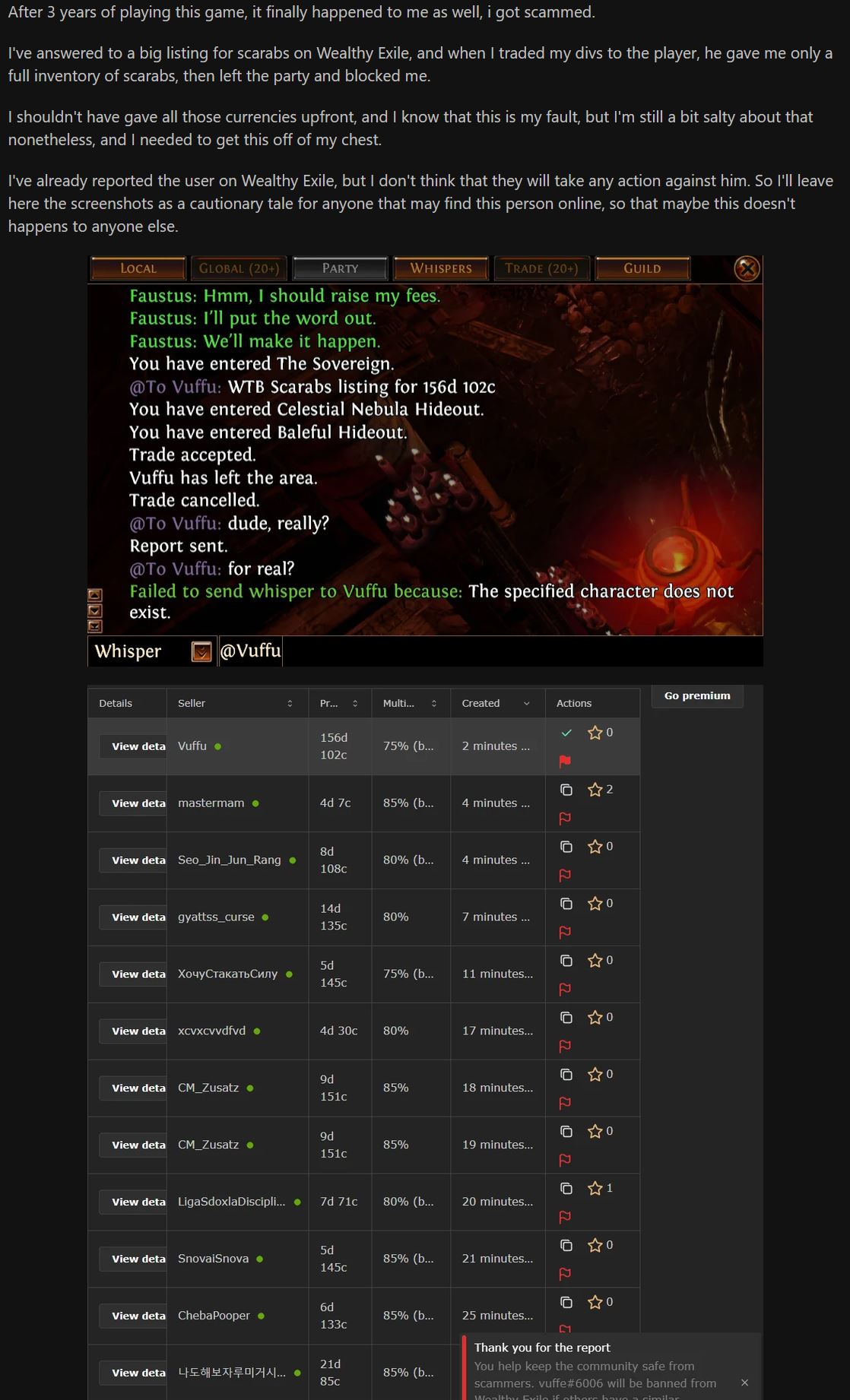
Task: Copy whisper for ChebaPooper listing
Action: click(566, 1303)
